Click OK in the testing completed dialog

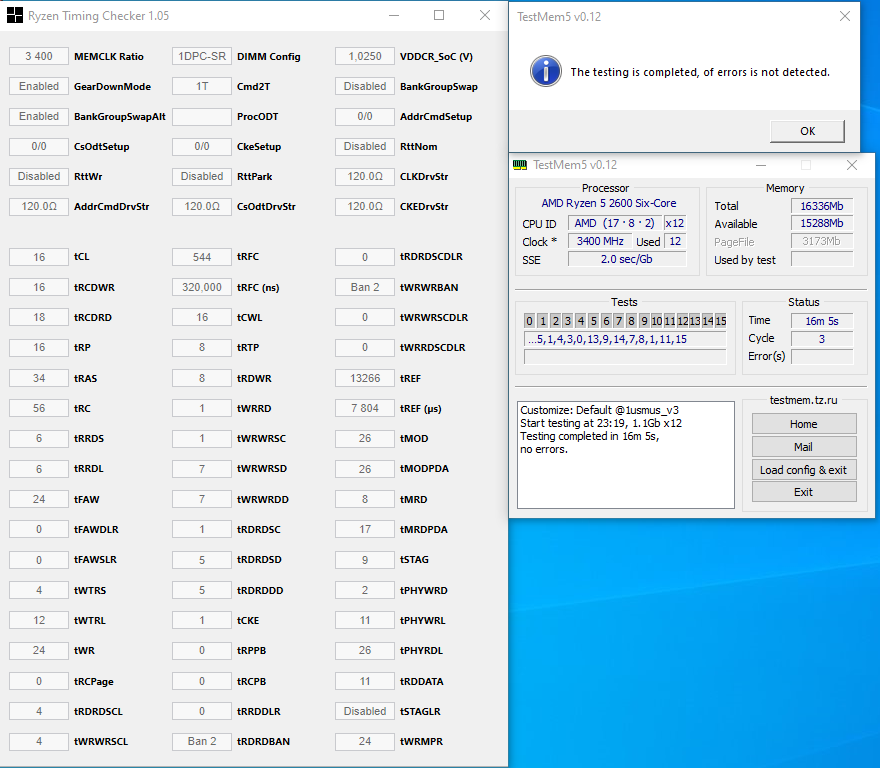pos(807,131)
